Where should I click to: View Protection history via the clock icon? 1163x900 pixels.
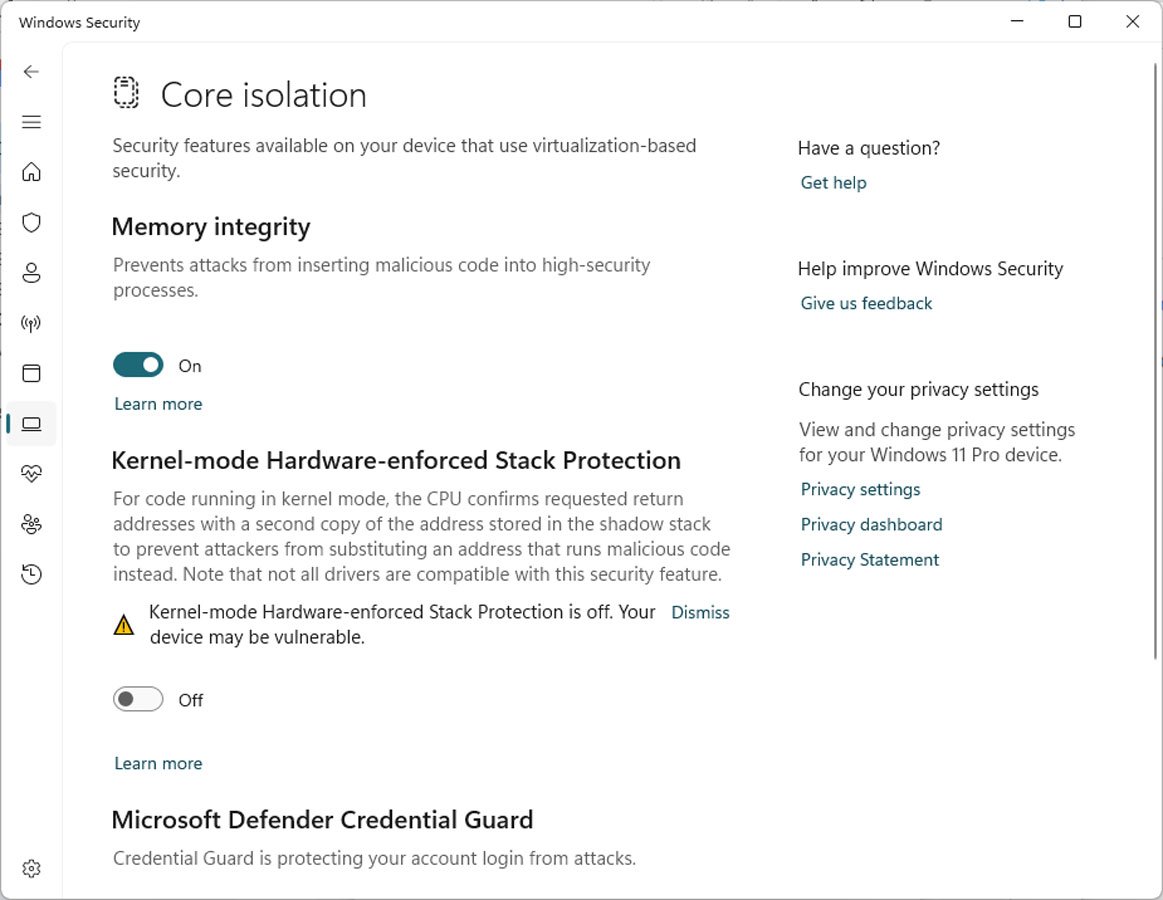click(x=31, y=573)
